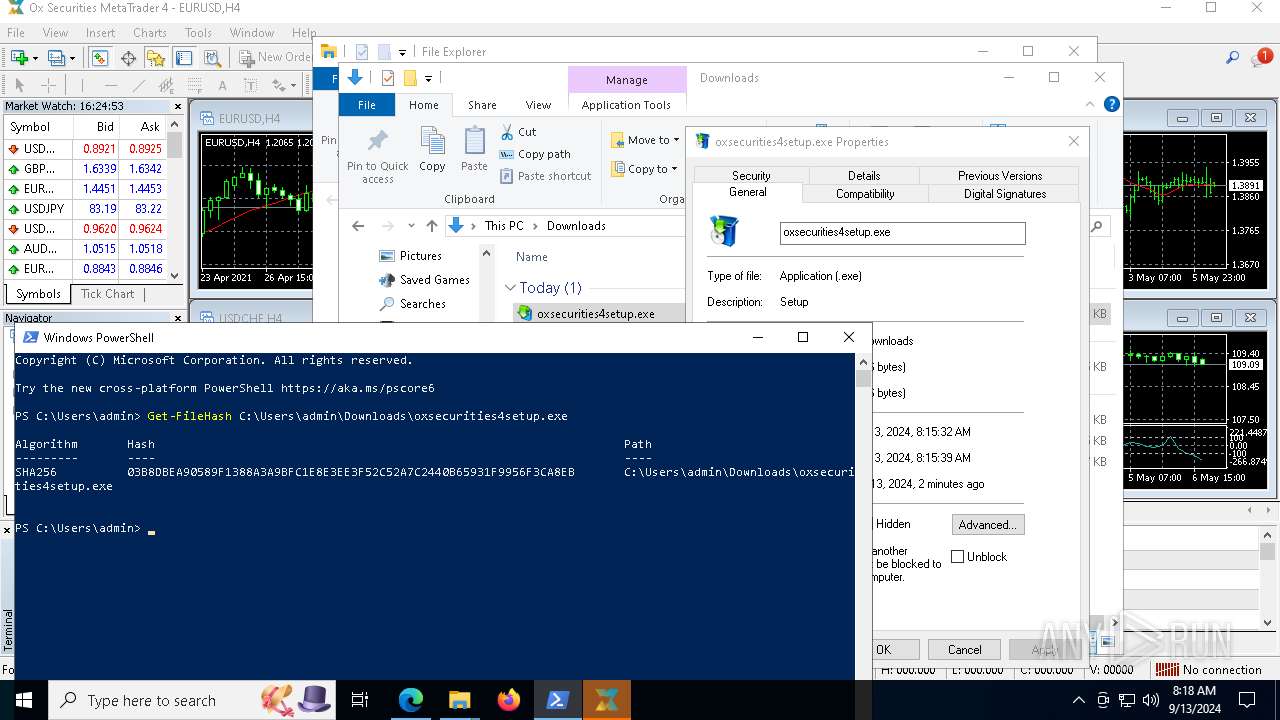This screenshot has height=720, width=1280.
Task: Select the Vertical Line drawing tool
Action: click(x=82, y=85)
